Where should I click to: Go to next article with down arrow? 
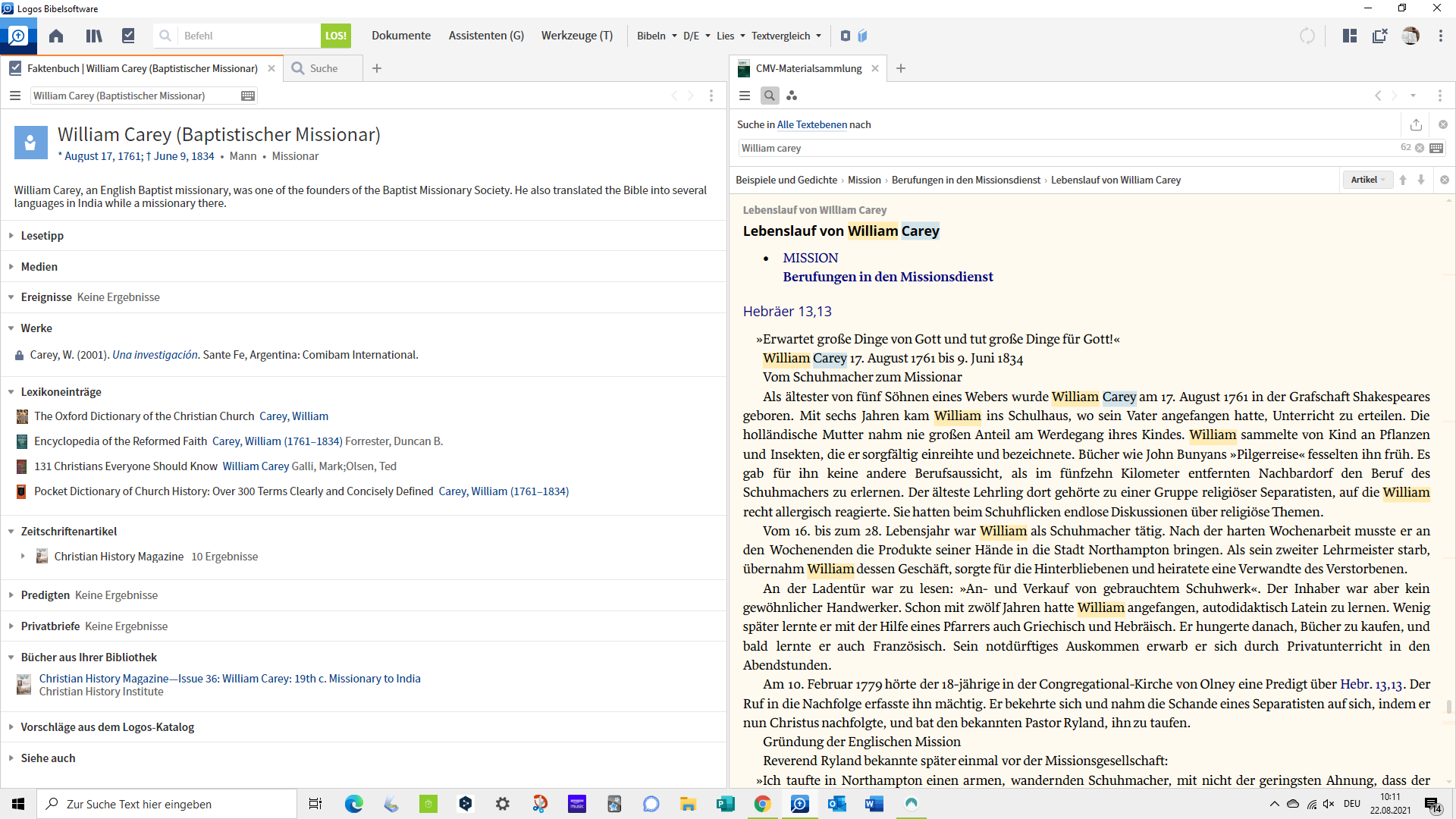click(1421, 180)
